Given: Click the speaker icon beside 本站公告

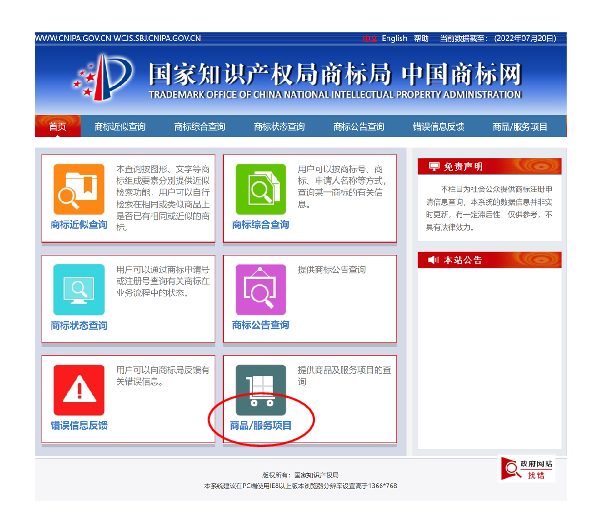Looking at the screenshot, I should (x=434, y=260).
